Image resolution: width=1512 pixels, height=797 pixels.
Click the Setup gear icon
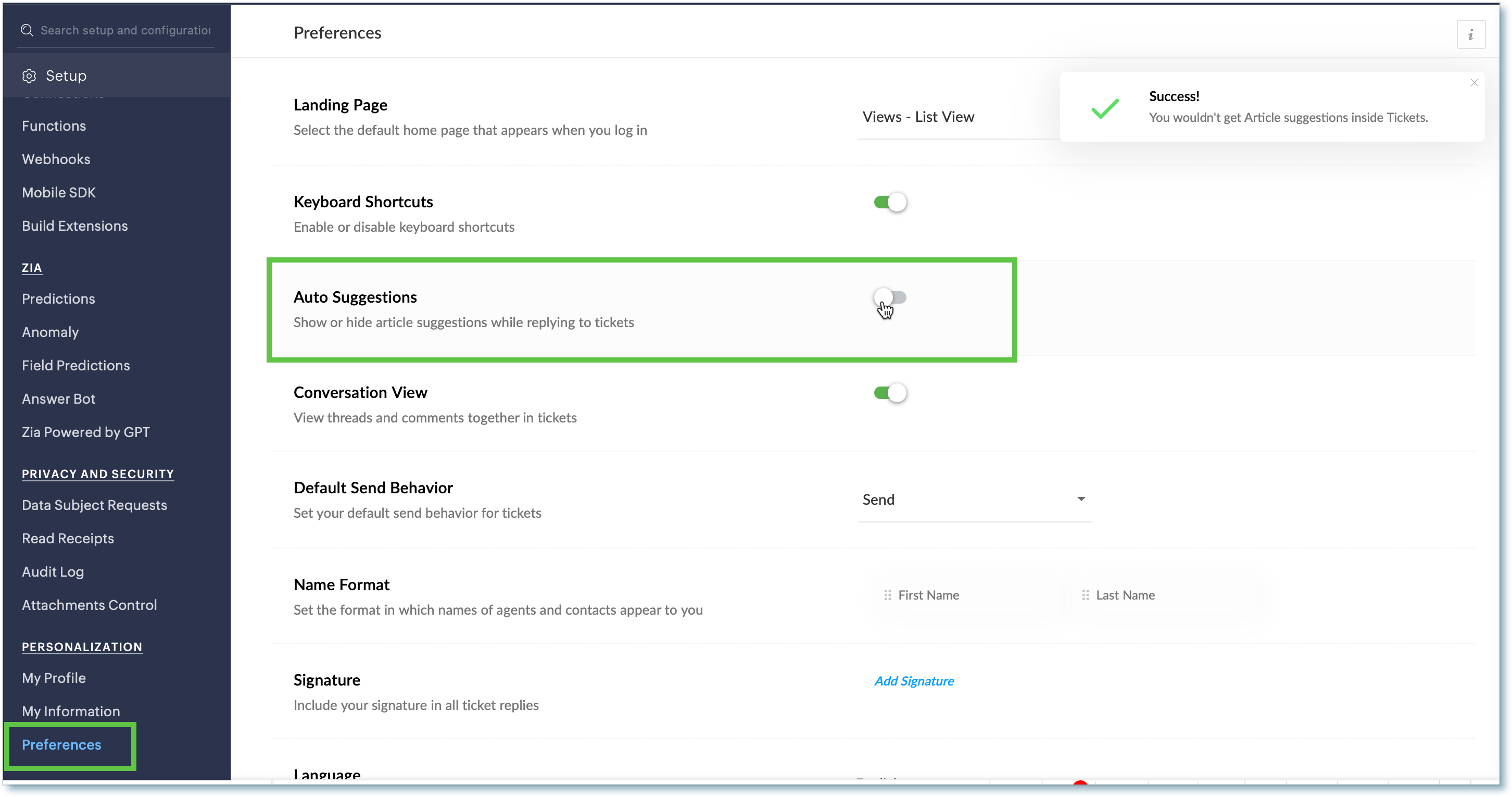(29, 76)
